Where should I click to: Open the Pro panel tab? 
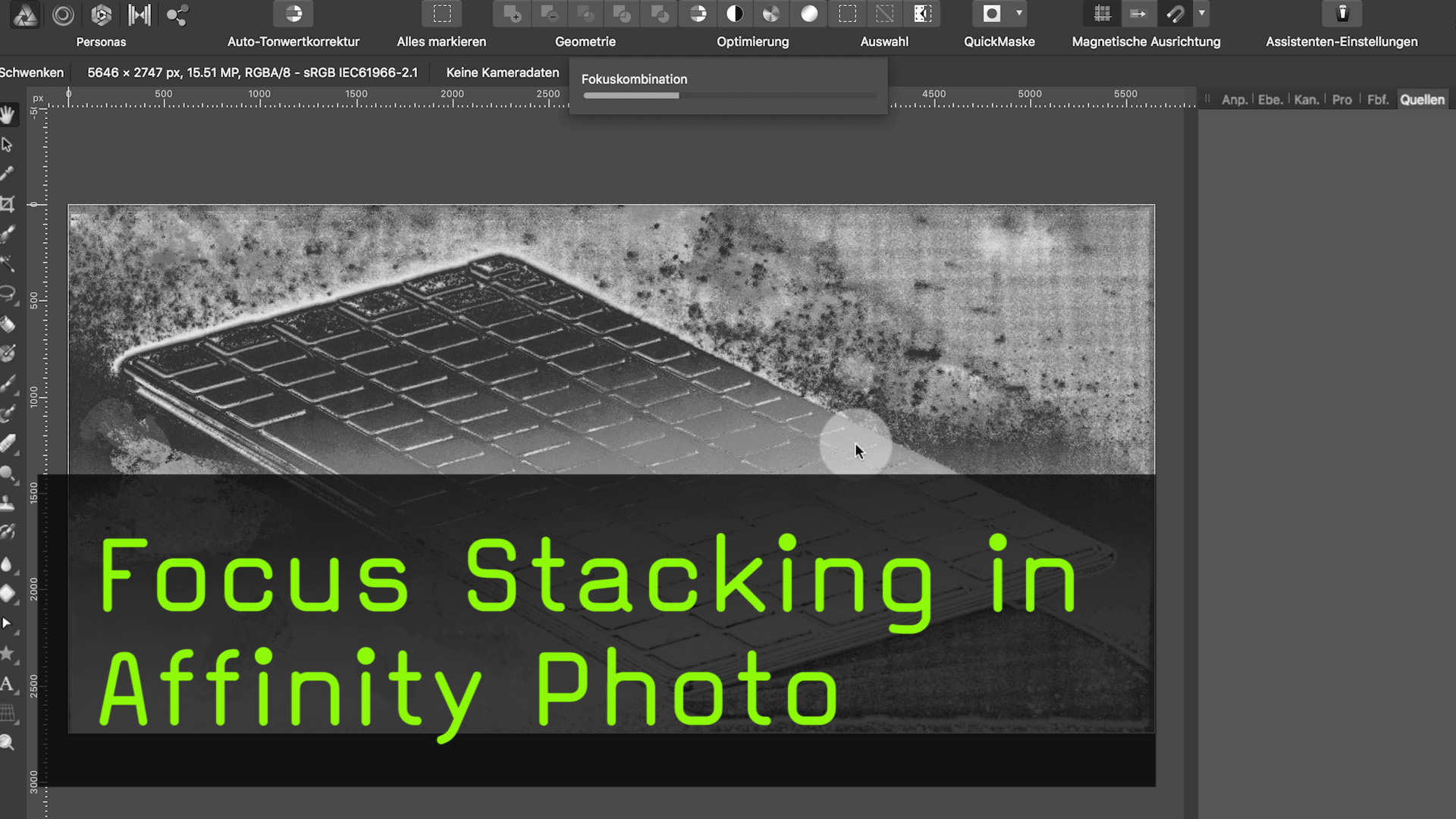pyautogui.click(x=1342, y=100)
